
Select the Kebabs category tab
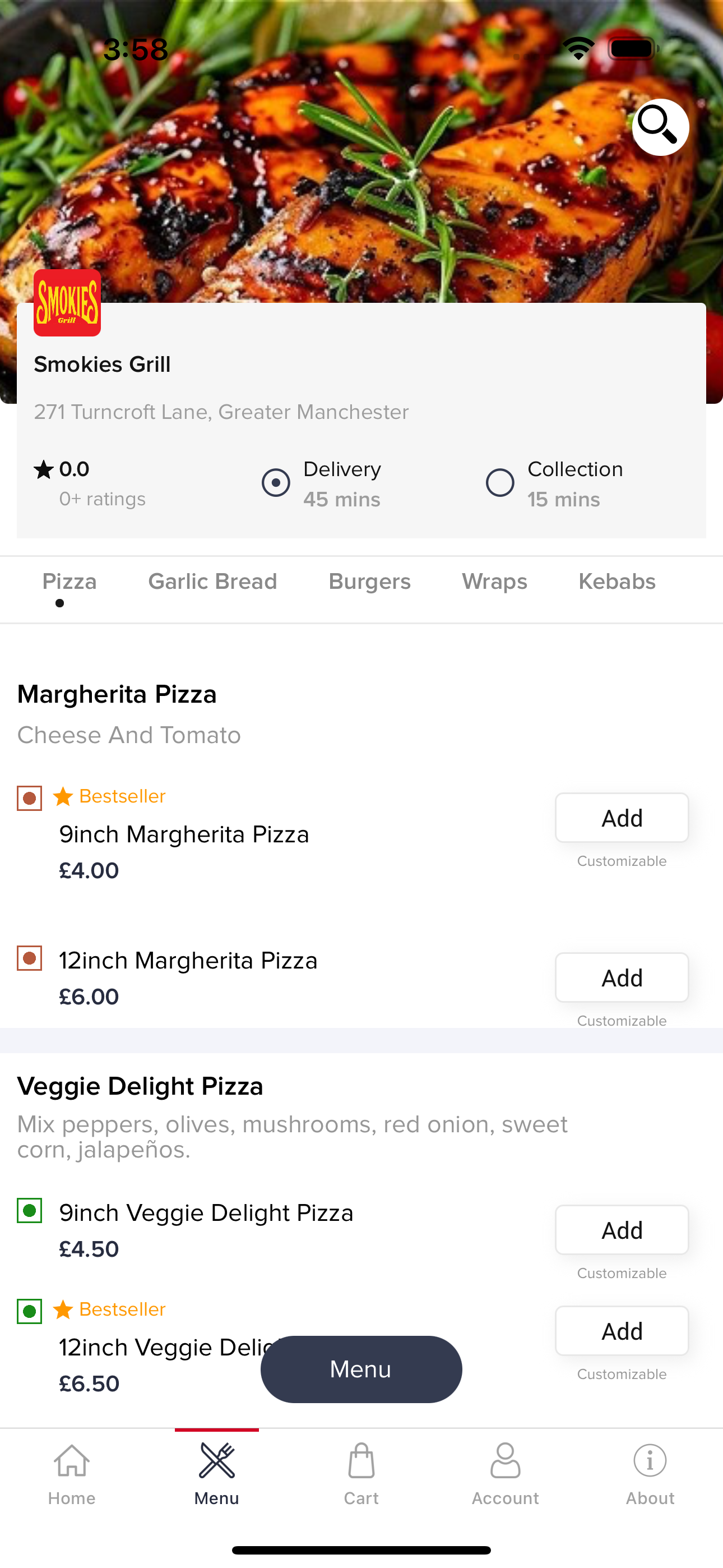click(x=617, y=582)
